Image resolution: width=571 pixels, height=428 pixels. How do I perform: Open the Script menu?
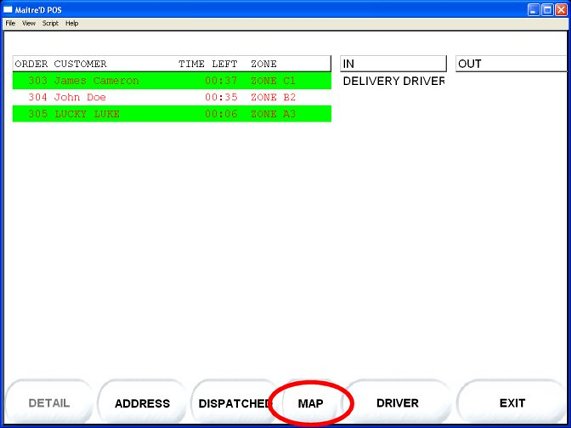50,23
